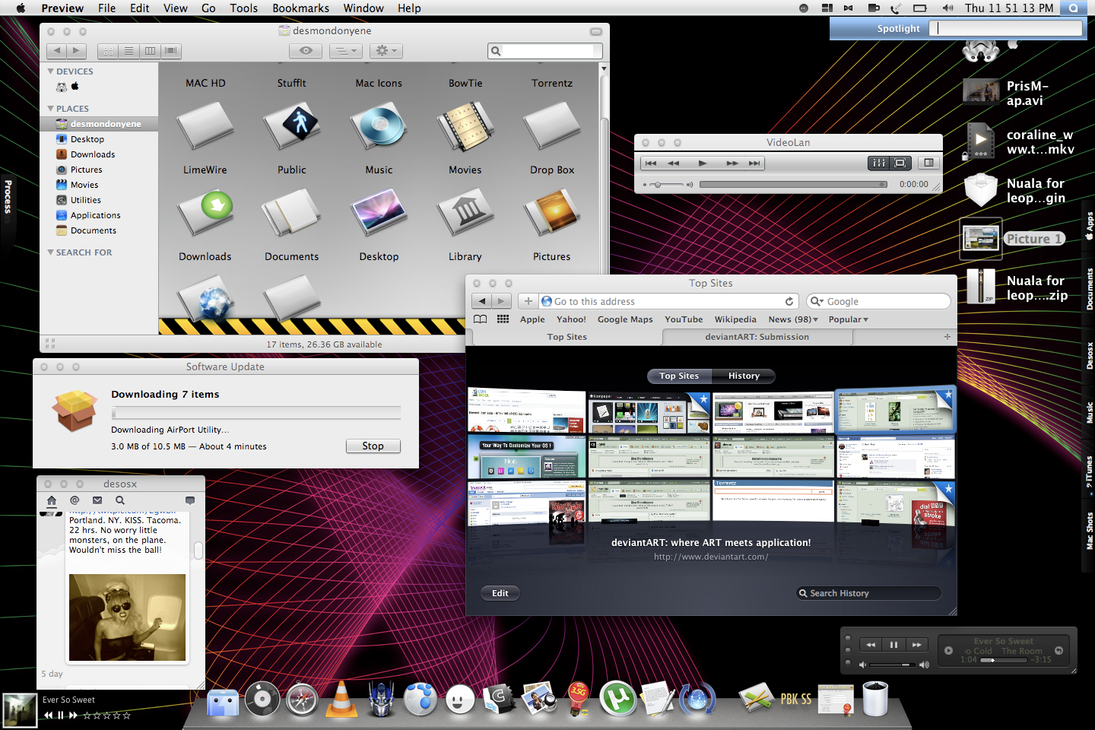
Task: Open the Library folder icon
Action: [465, 212]
